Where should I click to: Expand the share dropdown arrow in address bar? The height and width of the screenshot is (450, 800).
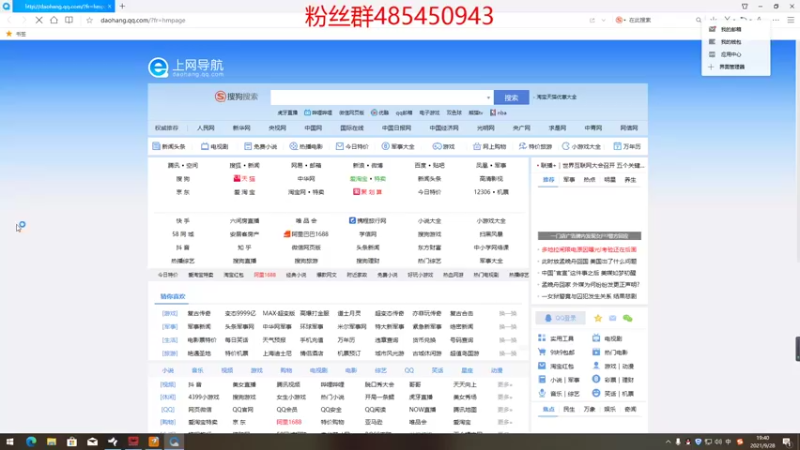604,20
